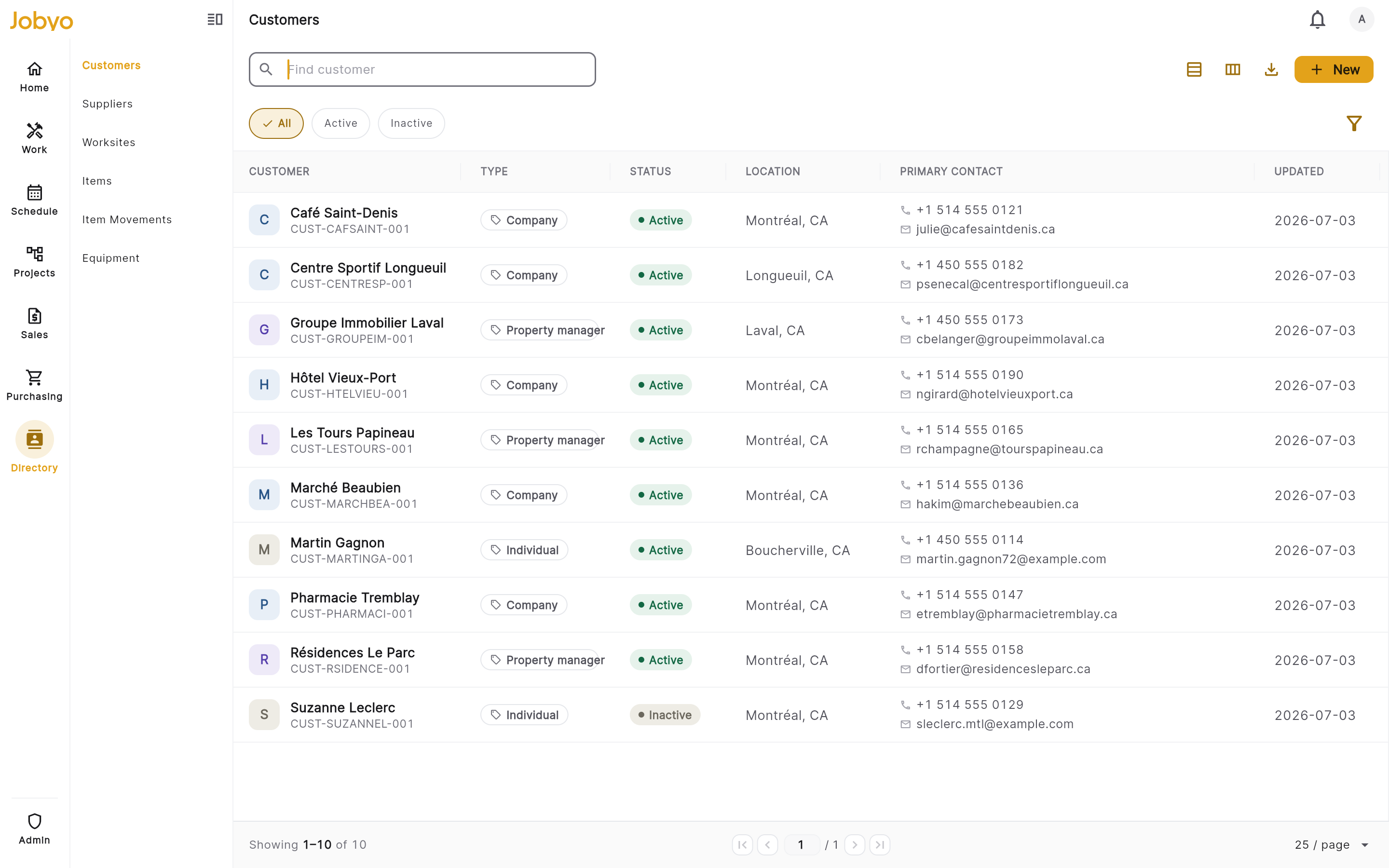This screenshot has height=868, width=1389.
Task: Select the Inactive filter chip
Action: coord(411,123)
